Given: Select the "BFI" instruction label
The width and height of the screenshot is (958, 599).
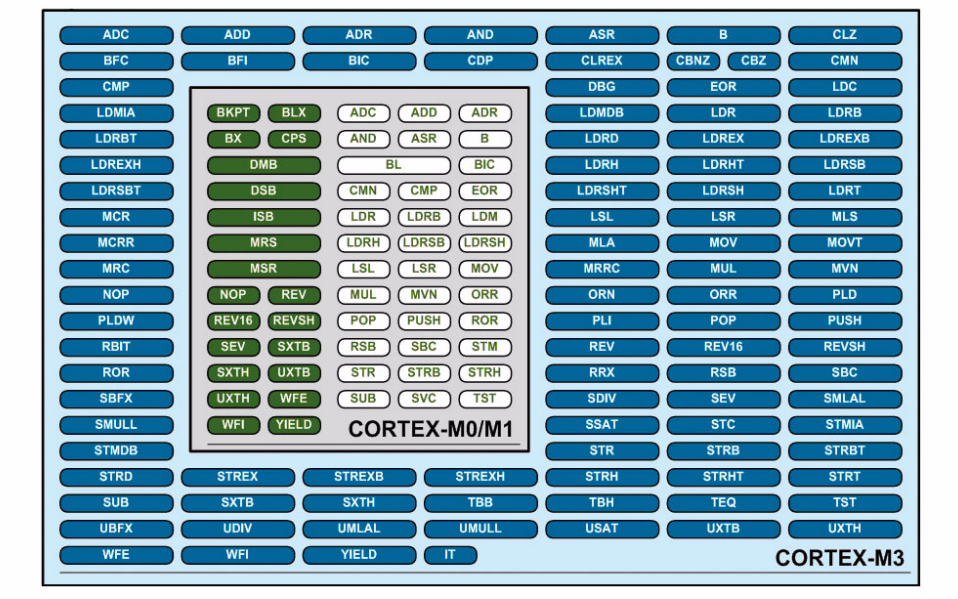Looking at the screenshot, I should click(238, 61).
